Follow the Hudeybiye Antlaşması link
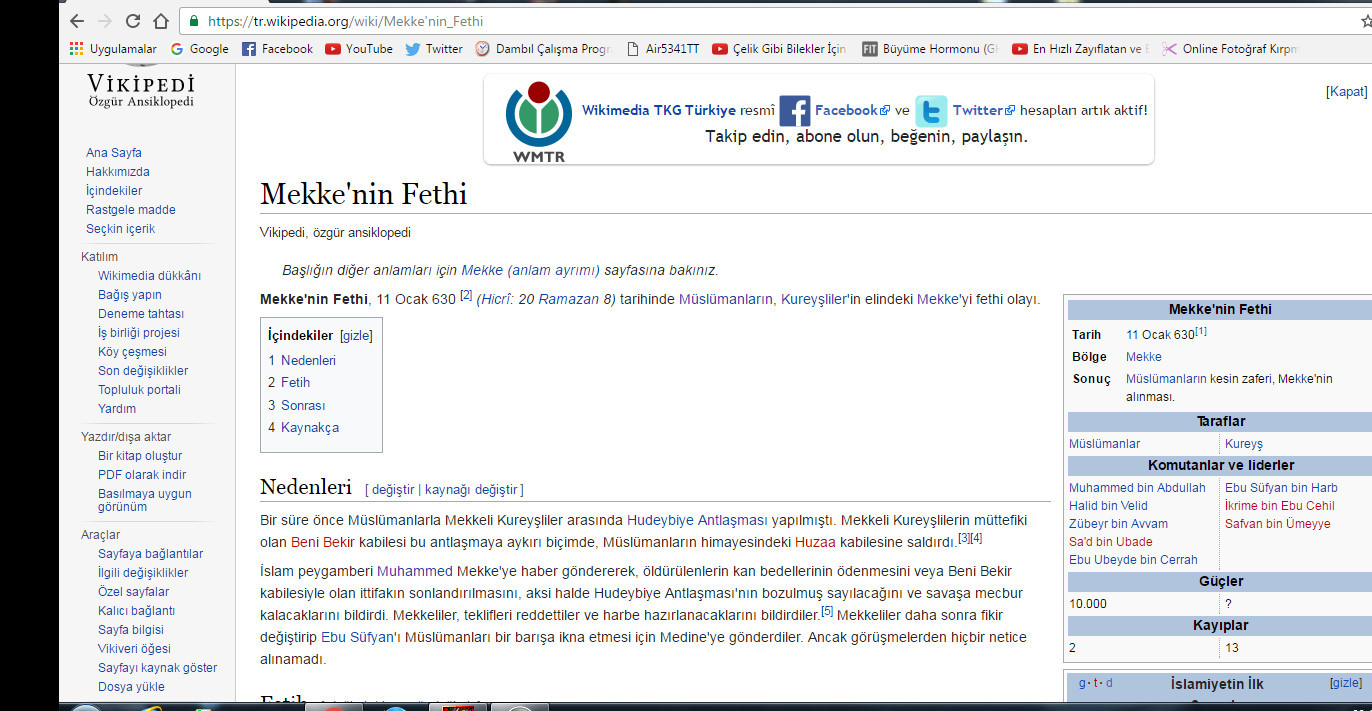 (697, 521)
